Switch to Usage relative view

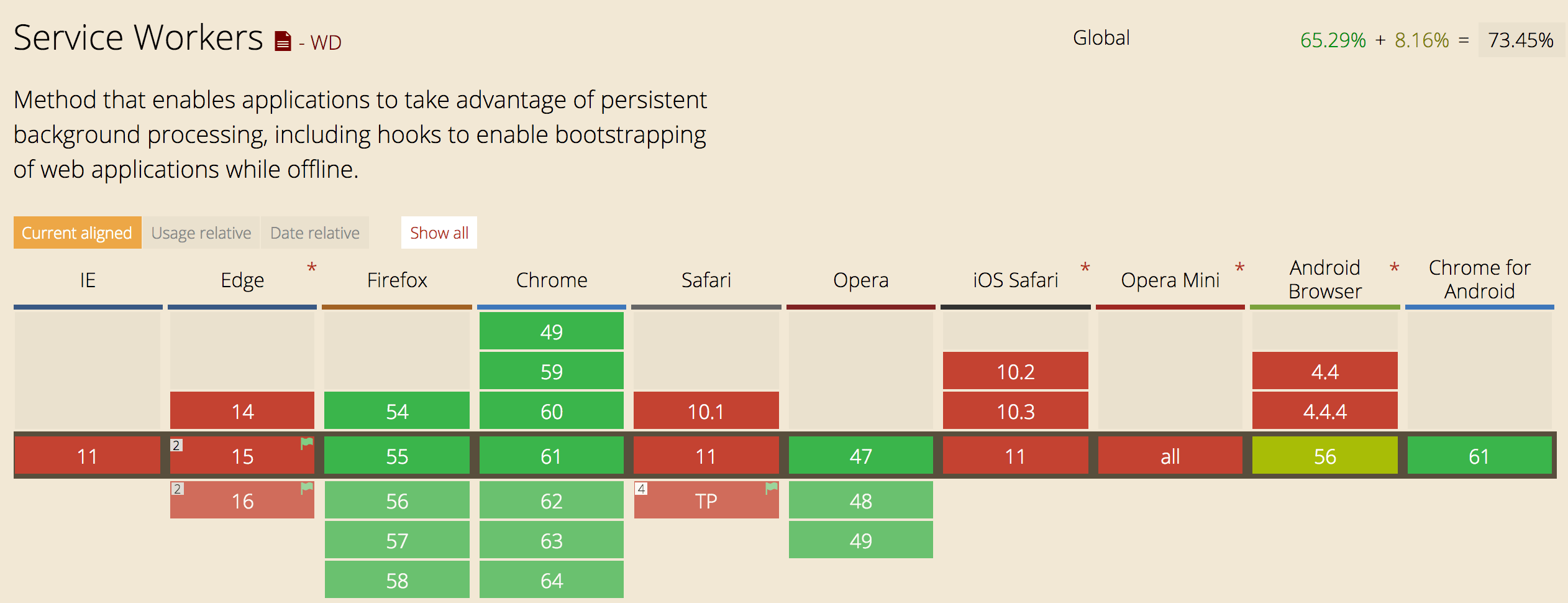pyautogui.click(x=201, y=232)
